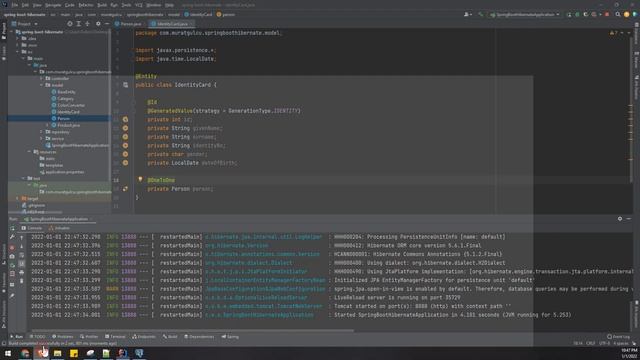640x360 pixels.
Task: Open Run panel settings gear
Action: 620,219
